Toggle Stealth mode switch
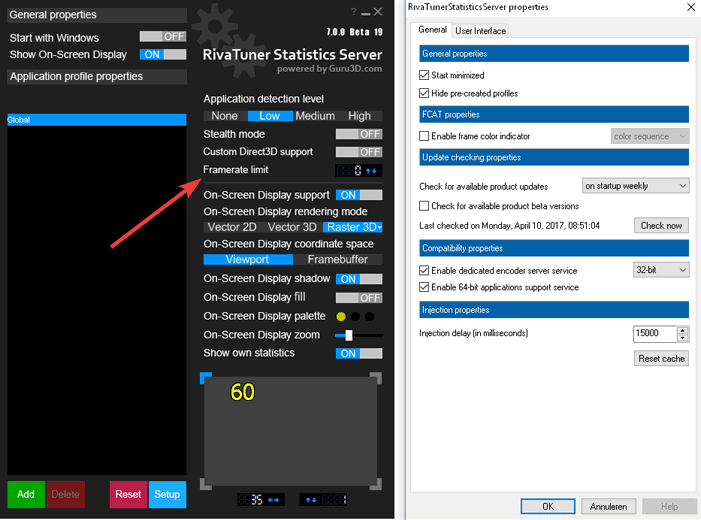Viewport: 701px width, 520px height. pyautogui.click(x=359, y=134)
